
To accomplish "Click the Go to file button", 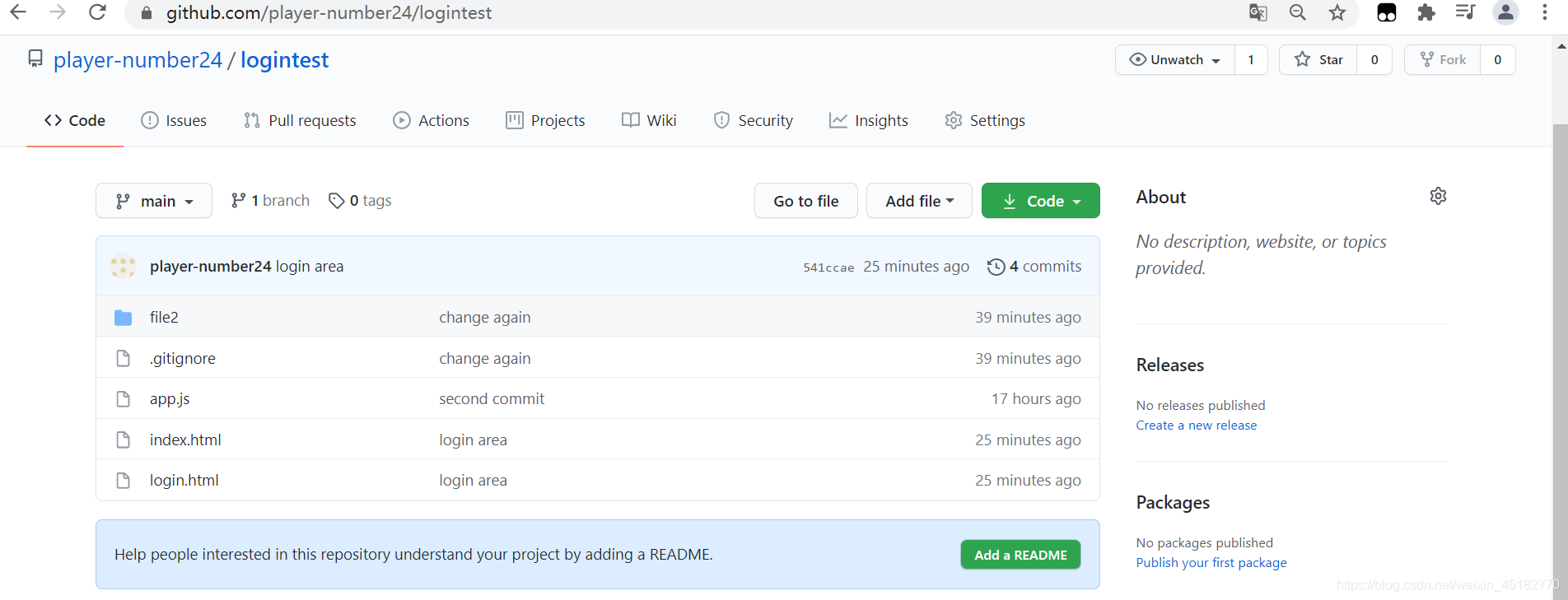I will [806, 201].
